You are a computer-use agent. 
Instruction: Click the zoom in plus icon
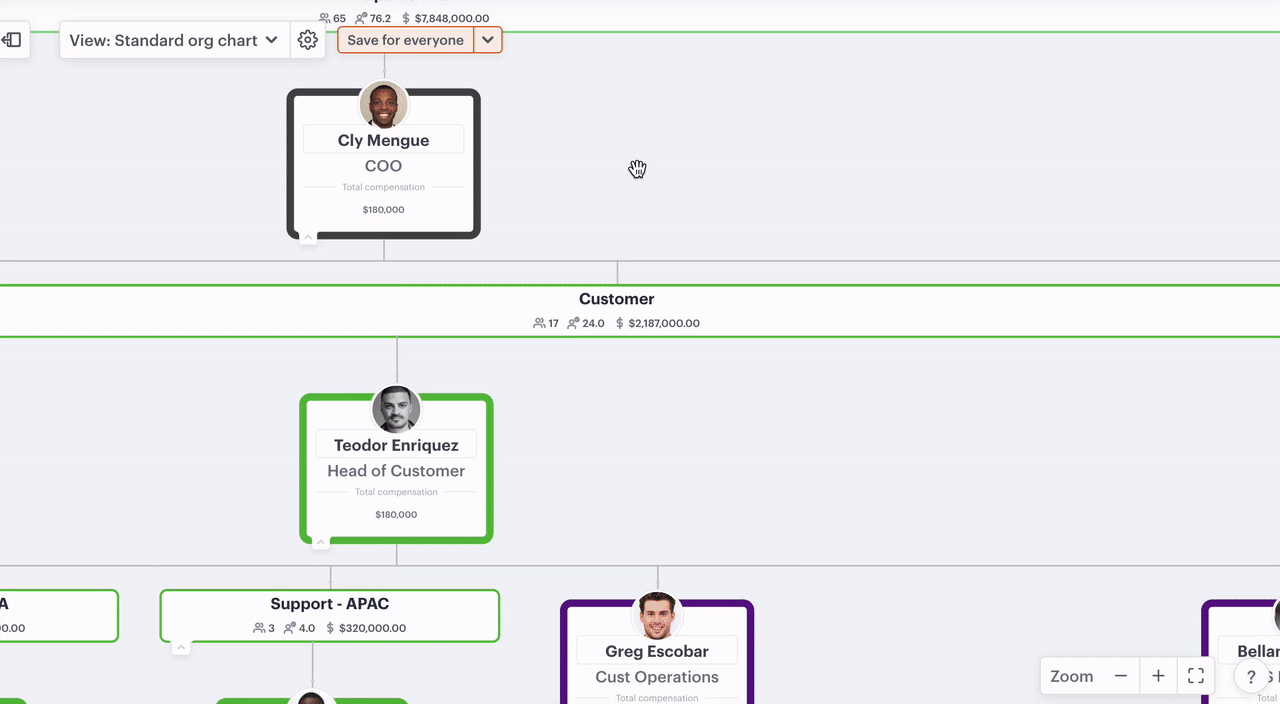click(x=1158, y=676)
